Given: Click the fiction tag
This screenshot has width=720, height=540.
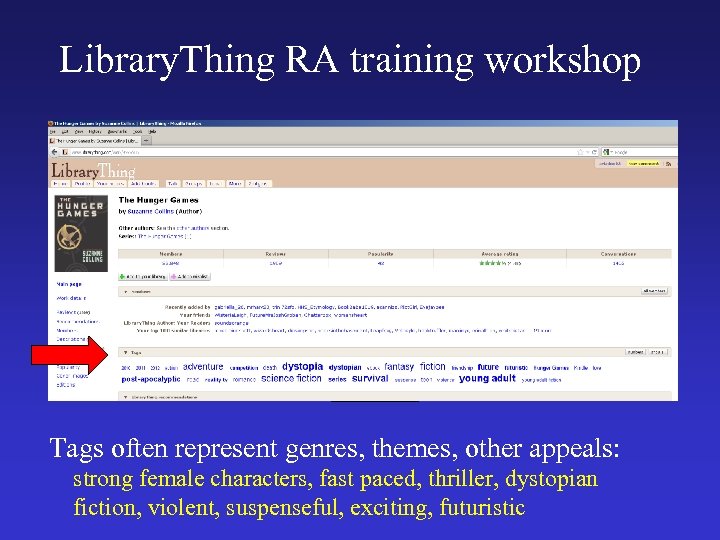Looking at the screenshot, I should (433, 366).
